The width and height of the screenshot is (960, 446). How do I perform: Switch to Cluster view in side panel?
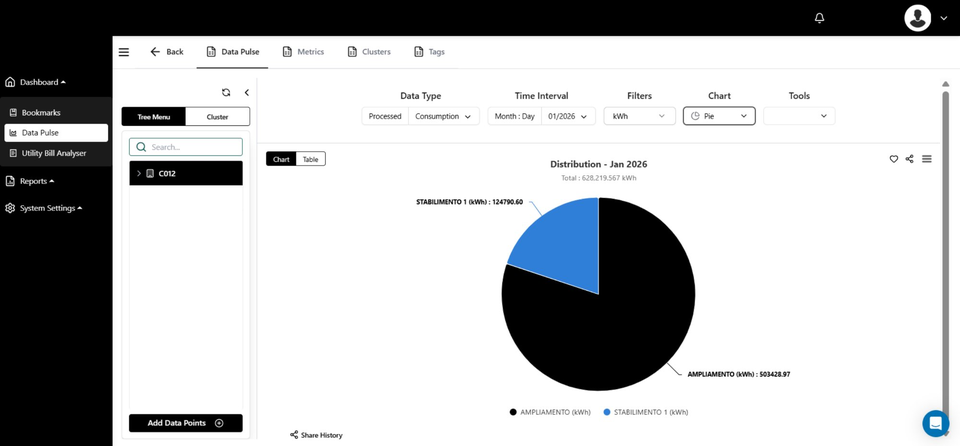[217, 117]
